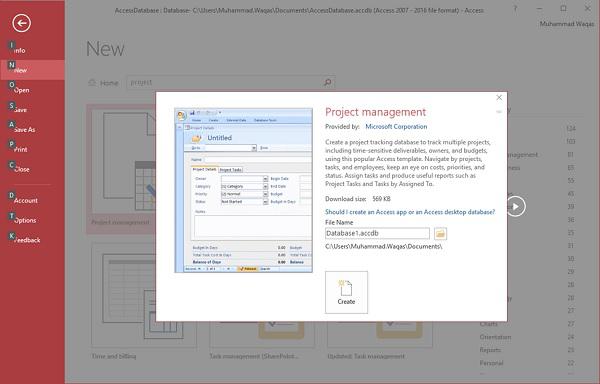Click the Microsoft Corporation provider link
This screenshot has height=384, width=600.
click(396, 127)
